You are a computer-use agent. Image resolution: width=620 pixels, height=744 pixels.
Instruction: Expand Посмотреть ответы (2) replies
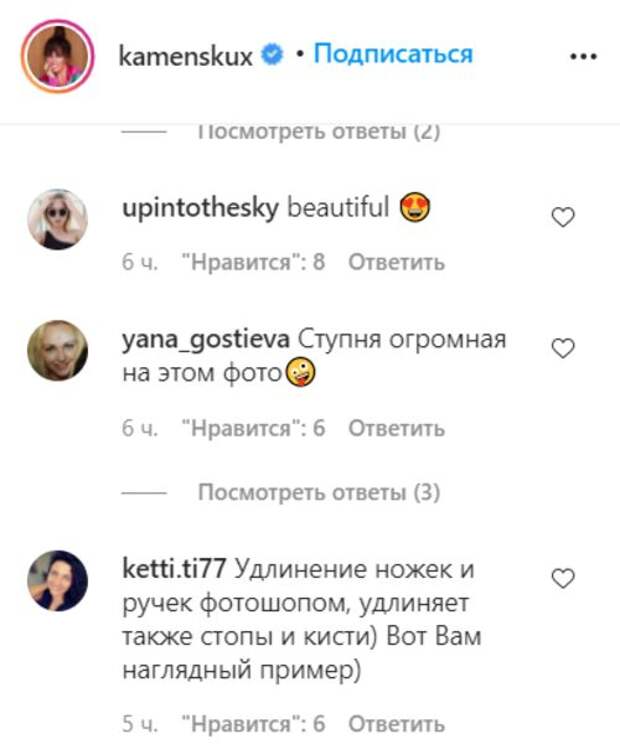point(319,131)
